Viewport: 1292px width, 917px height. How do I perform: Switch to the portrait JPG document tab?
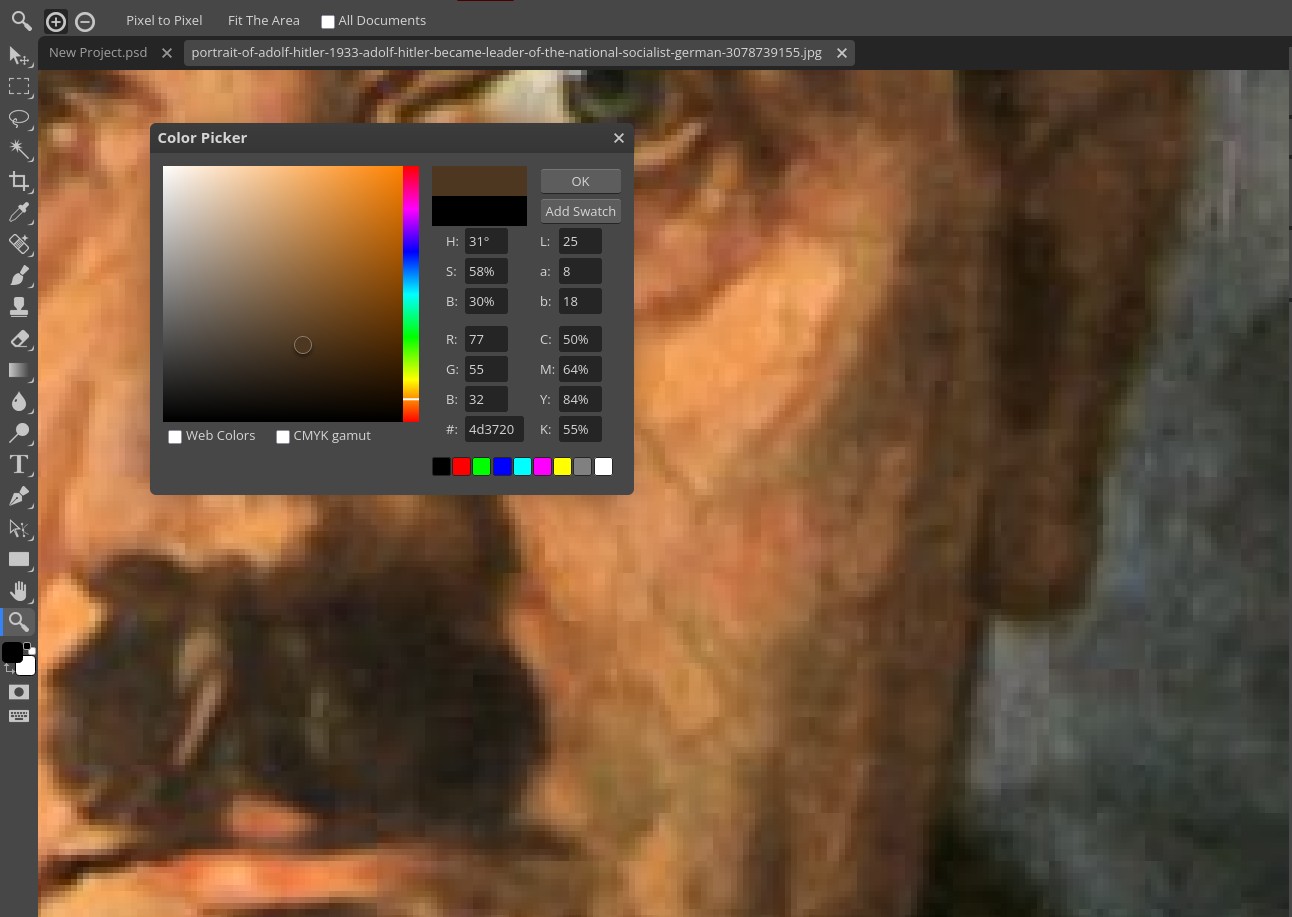(506, 52)
